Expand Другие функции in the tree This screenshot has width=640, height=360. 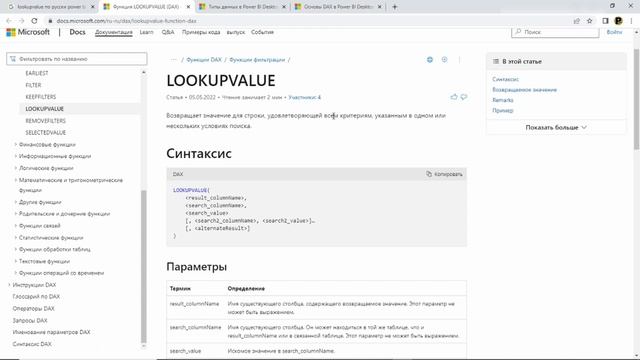pos(40,202)
